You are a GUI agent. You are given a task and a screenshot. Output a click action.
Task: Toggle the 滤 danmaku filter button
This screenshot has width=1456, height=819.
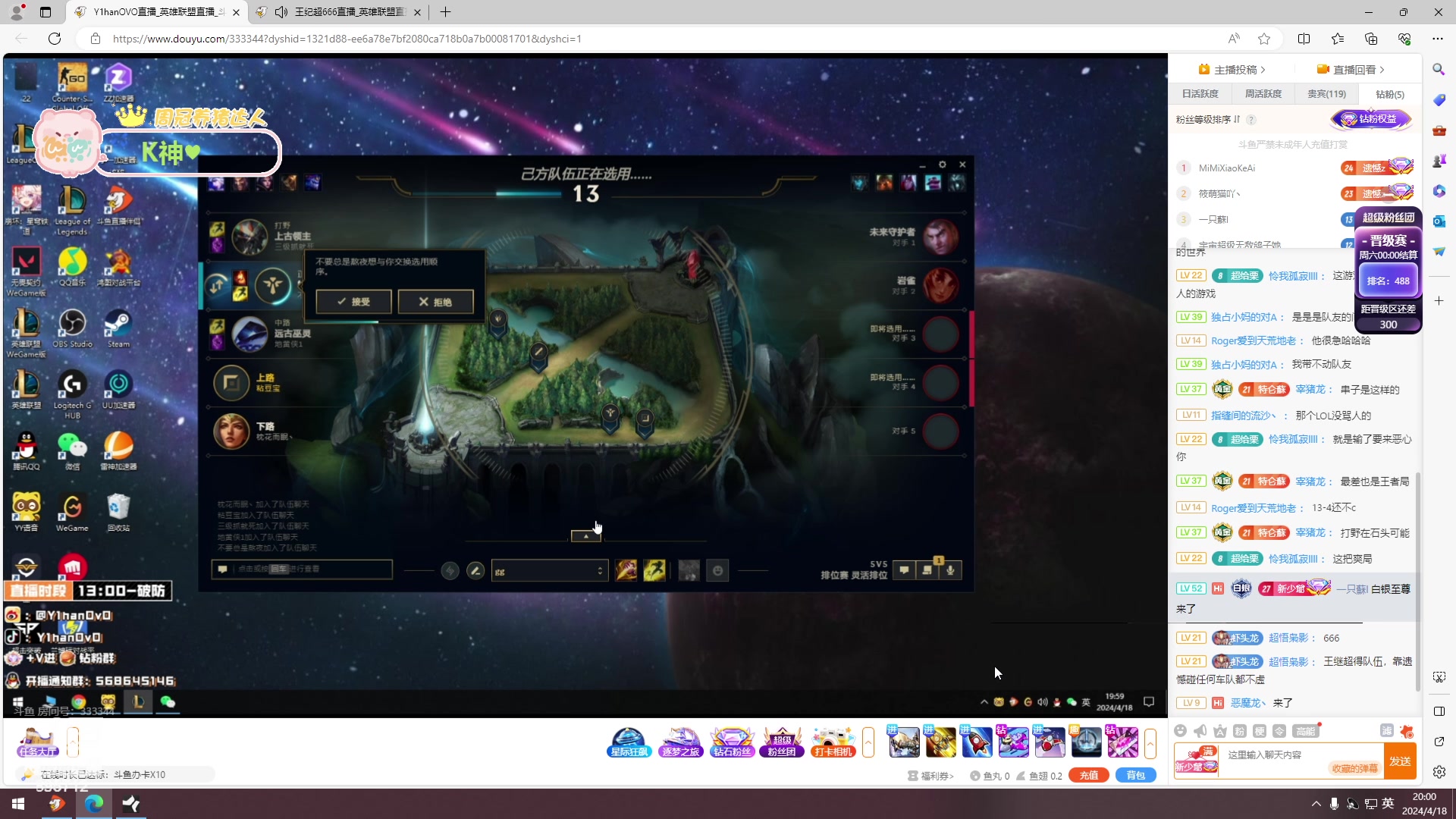[x=1386, y=730]
